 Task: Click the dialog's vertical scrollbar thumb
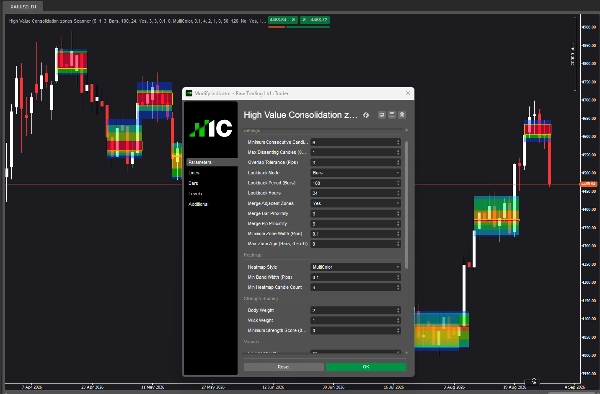click(x=406, y=205)
